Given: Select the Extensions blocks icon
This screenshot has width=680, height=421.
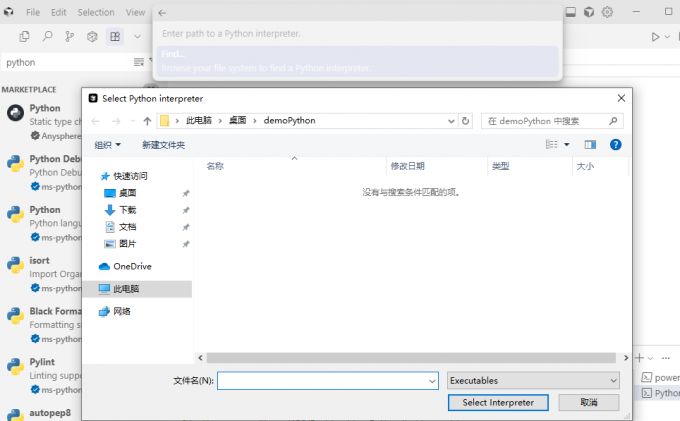Looking at the screenshot, I should click(115, 36).
